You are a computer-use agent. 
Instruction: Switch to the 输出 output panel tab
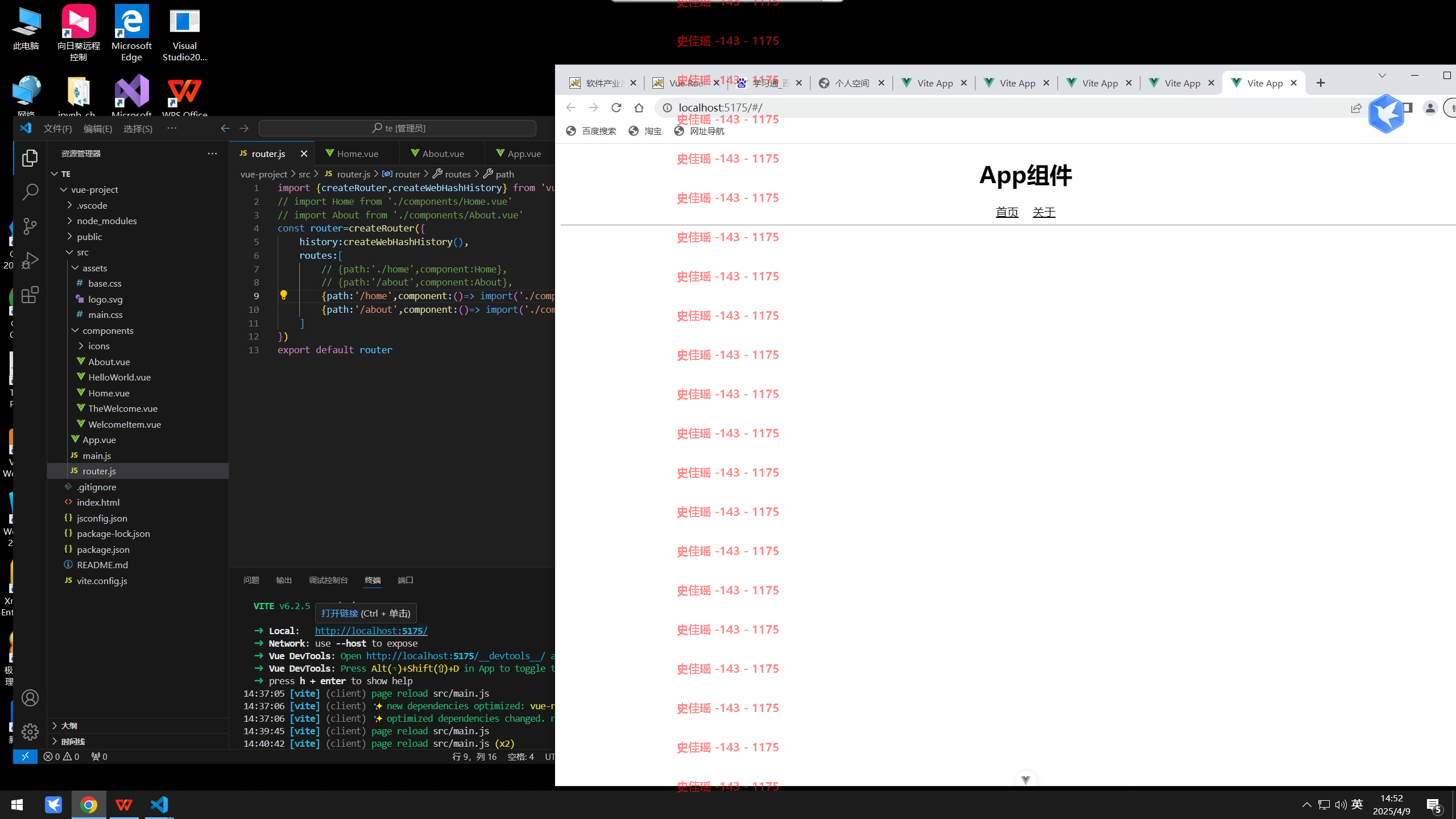pyautogui.click(x=283, y=580)
